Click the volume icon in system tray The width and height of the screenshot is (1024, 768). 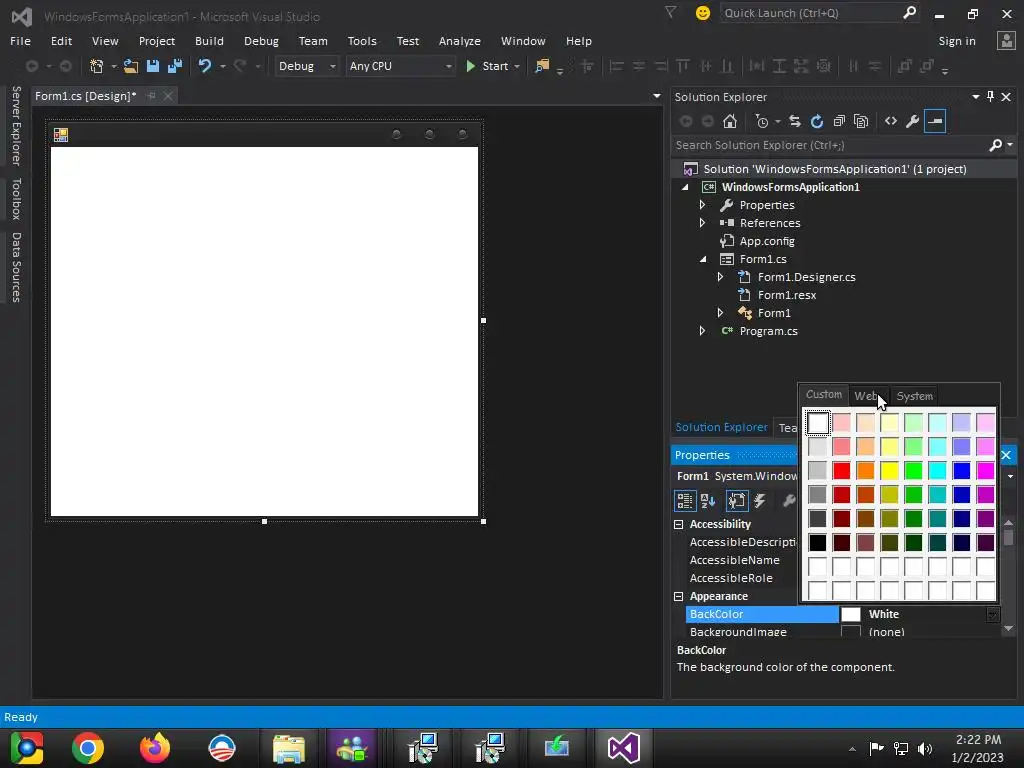pyautogui.click(x=925, y=748)
